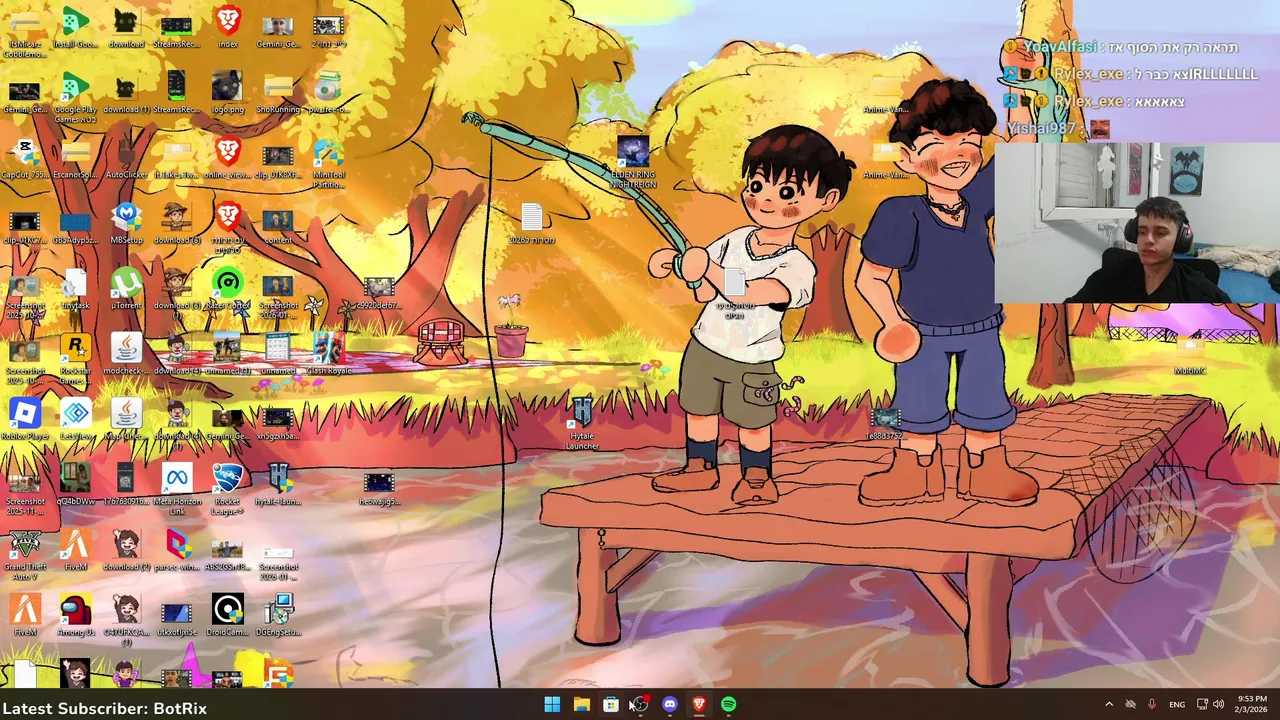The image size is (1280, 720).
Task: Open the ENG language switcher
Action: [1177, 704]
